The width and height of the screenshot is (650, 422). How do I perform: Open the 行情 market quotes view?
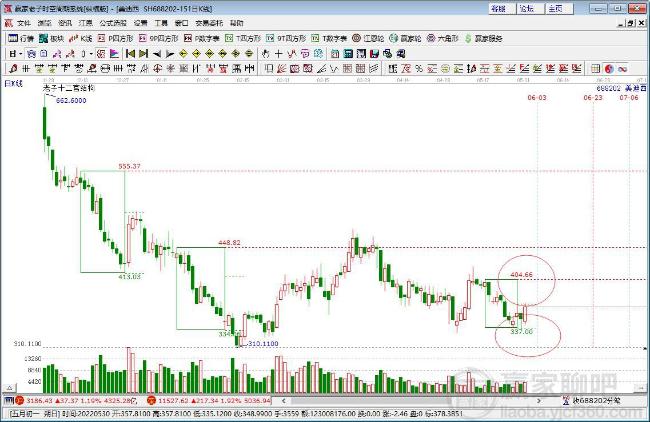pos(21,39)
